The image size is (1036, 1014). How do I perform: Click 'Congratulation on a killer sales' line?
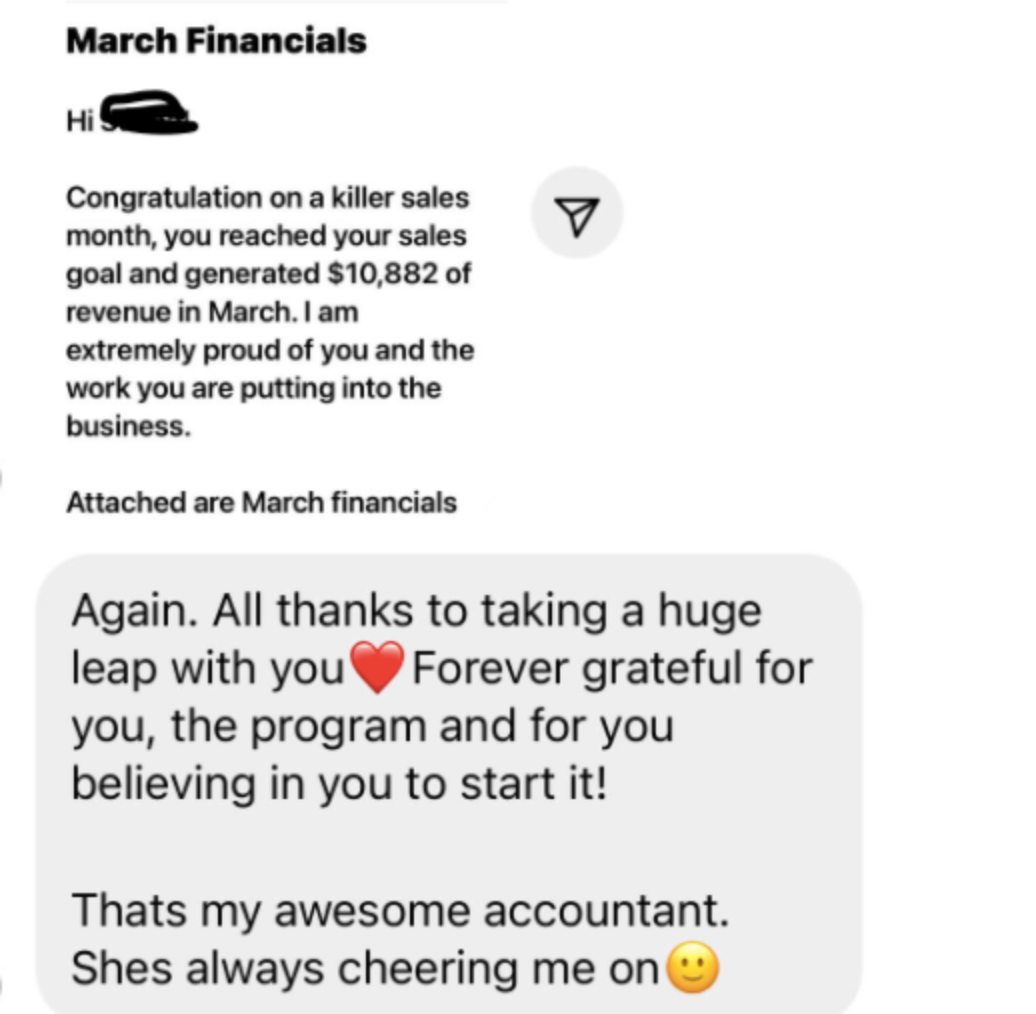[268, 198]
